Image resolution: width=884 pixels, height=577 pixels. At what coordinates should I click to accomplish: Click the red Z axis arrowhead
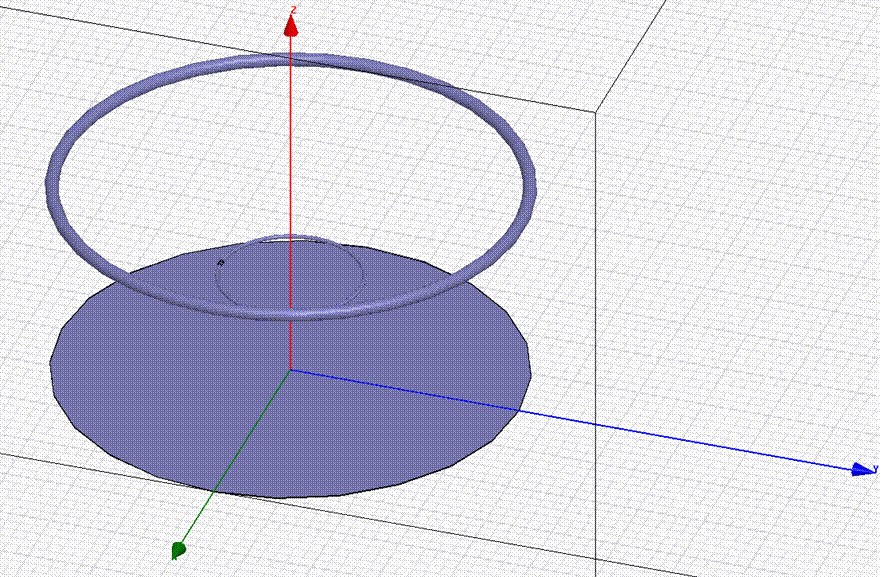tap(290, 25)
